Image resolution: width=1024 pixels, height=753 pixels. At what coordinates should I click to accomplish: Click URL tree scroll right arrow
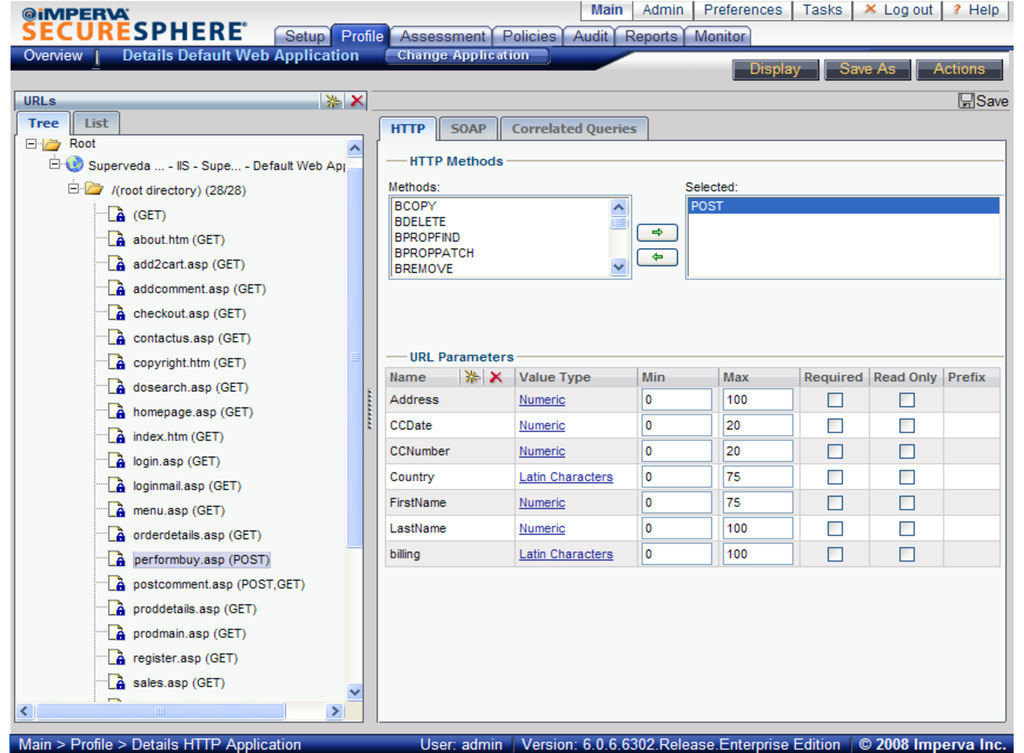tap(334, 711)
